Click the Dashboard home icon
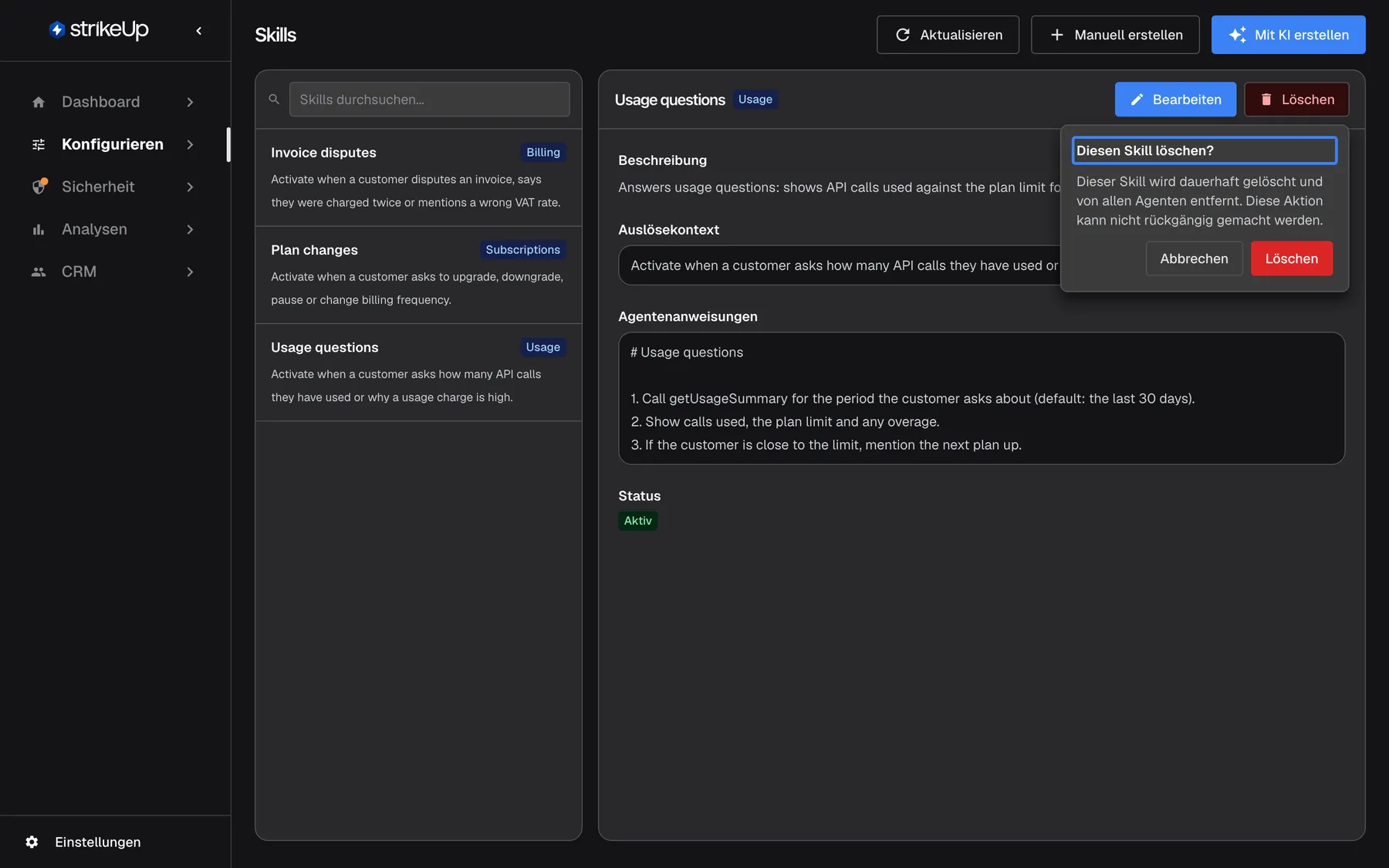1389x868 pixels. point(39,102)
